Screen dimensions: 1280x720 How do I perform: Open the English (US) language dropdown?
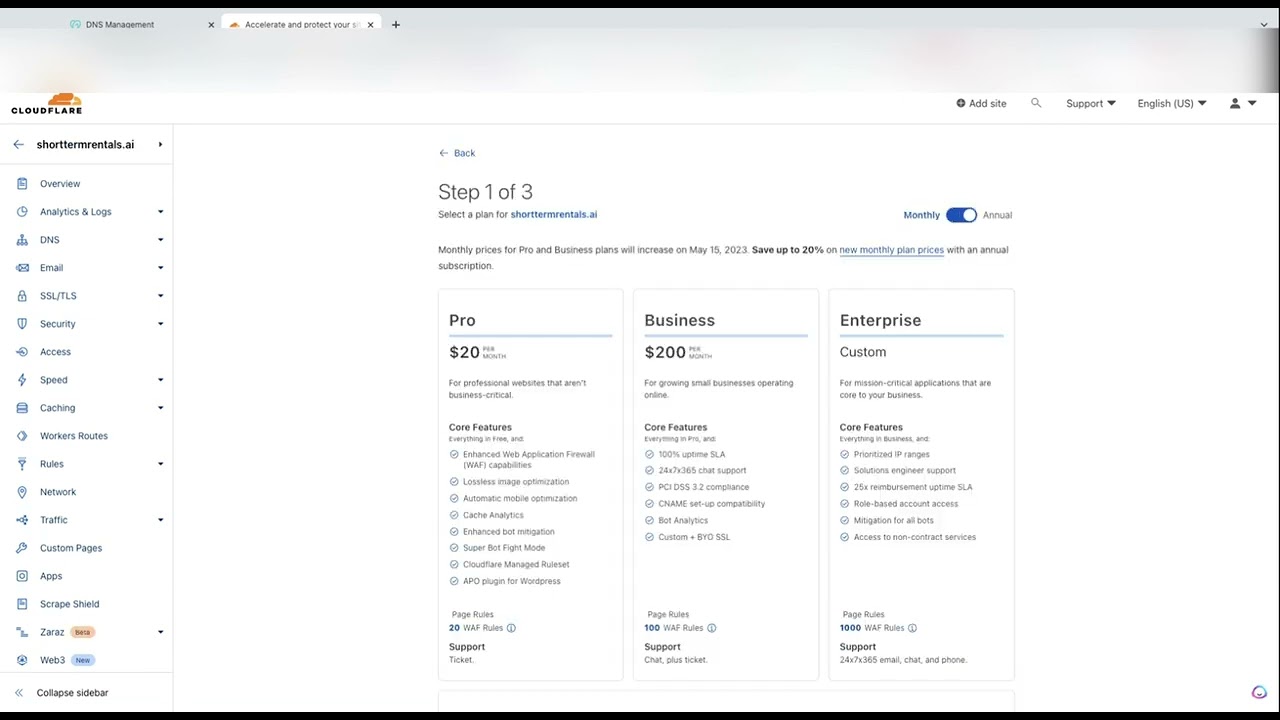1171,103
